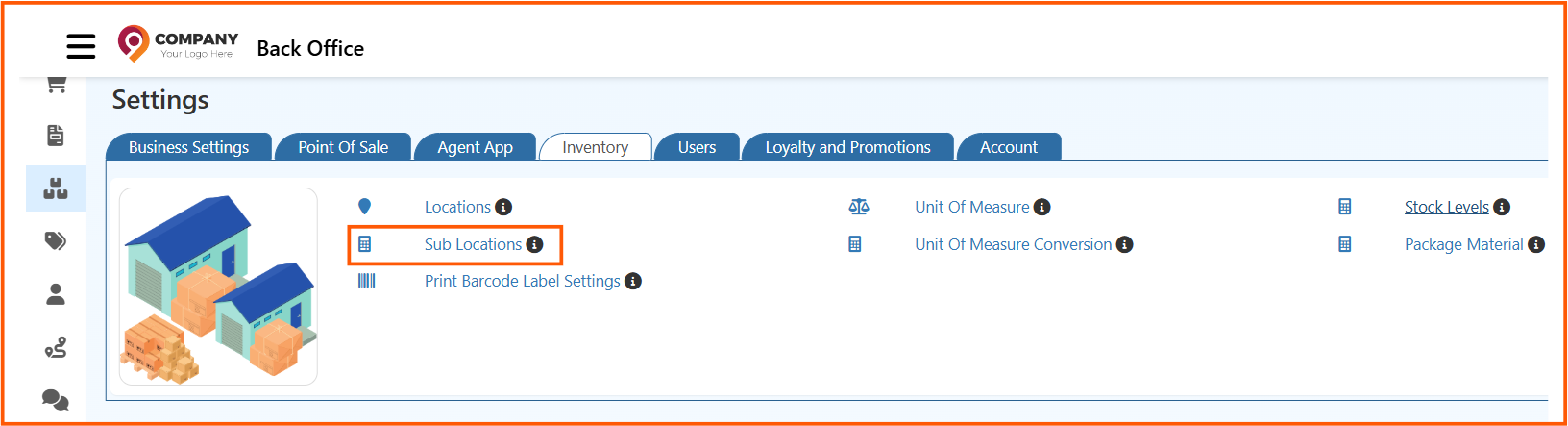Click the chat bubbles sidebar icon
The image size is (1568, 426).
pos(56,399)
